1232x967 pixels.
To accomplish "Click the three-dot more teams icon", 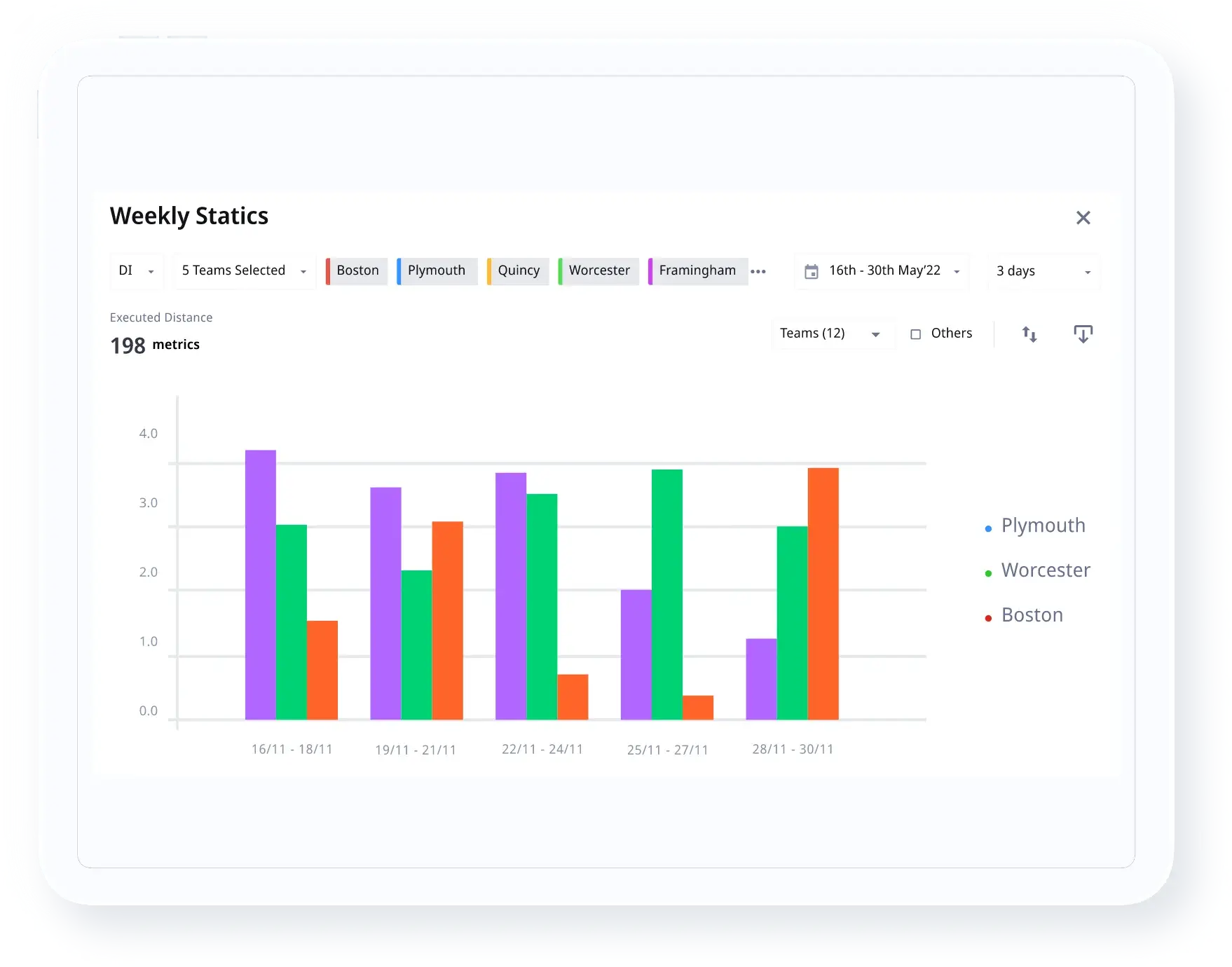I will point(758,272).
